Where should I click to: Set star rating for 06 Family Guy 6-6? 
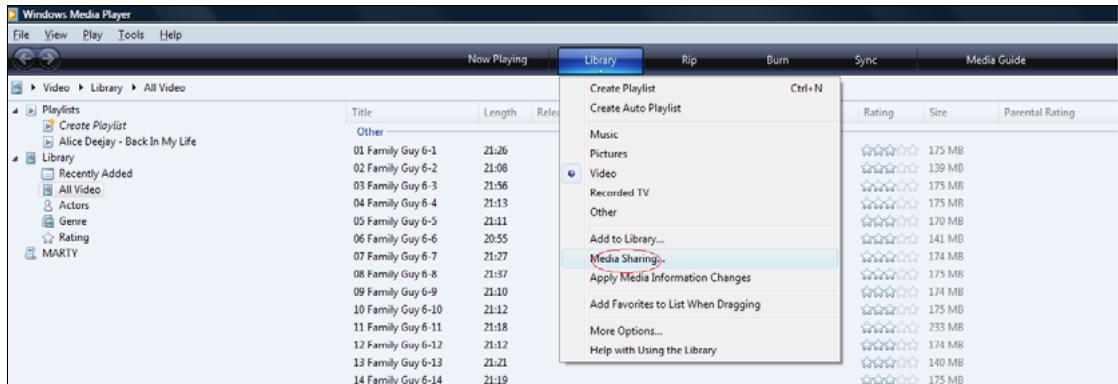pos(889,239)
